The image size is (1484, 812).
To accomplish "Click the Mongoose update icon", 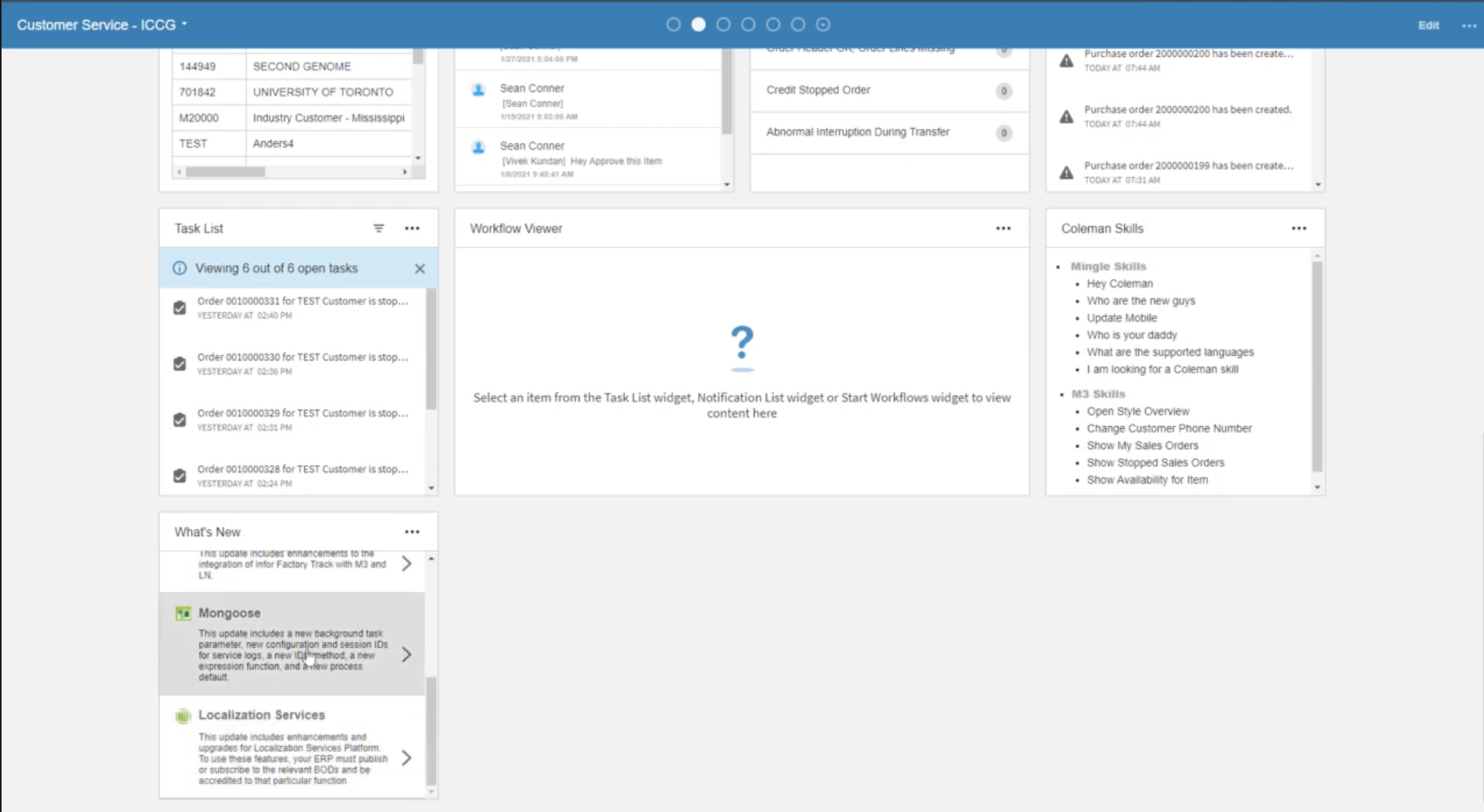I will pyautogui.click(x=183, y=613).
